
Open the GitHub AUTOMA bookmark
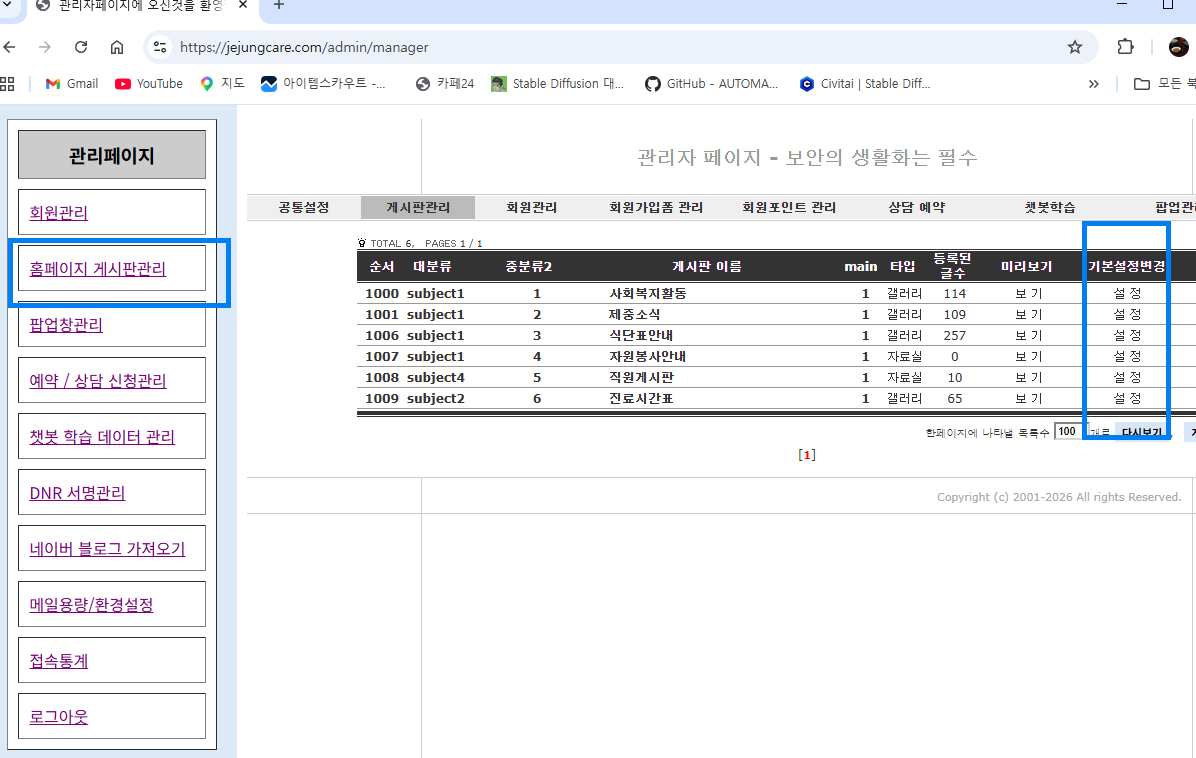(x=712, y=84)
